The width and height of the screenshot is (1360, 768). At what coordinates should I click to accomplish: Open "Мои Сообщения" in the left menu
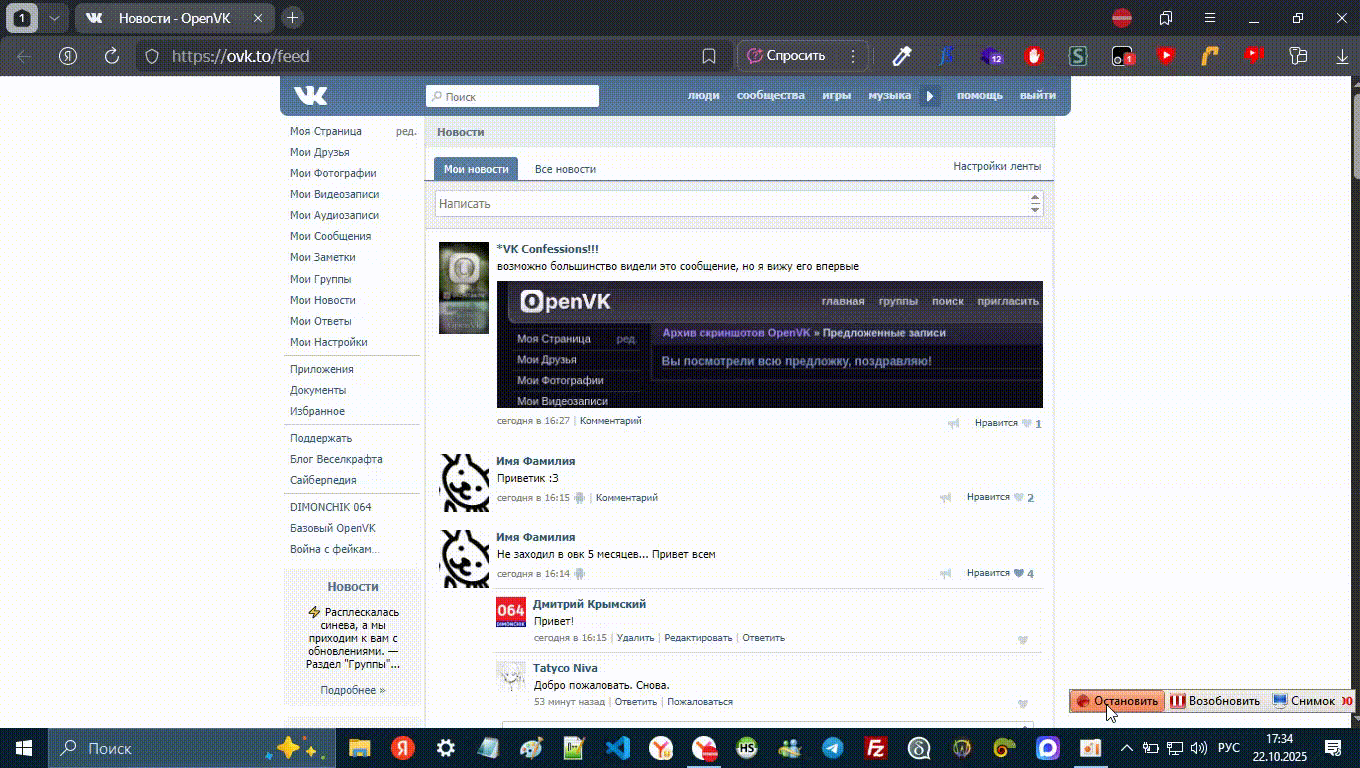coord(330,236)
